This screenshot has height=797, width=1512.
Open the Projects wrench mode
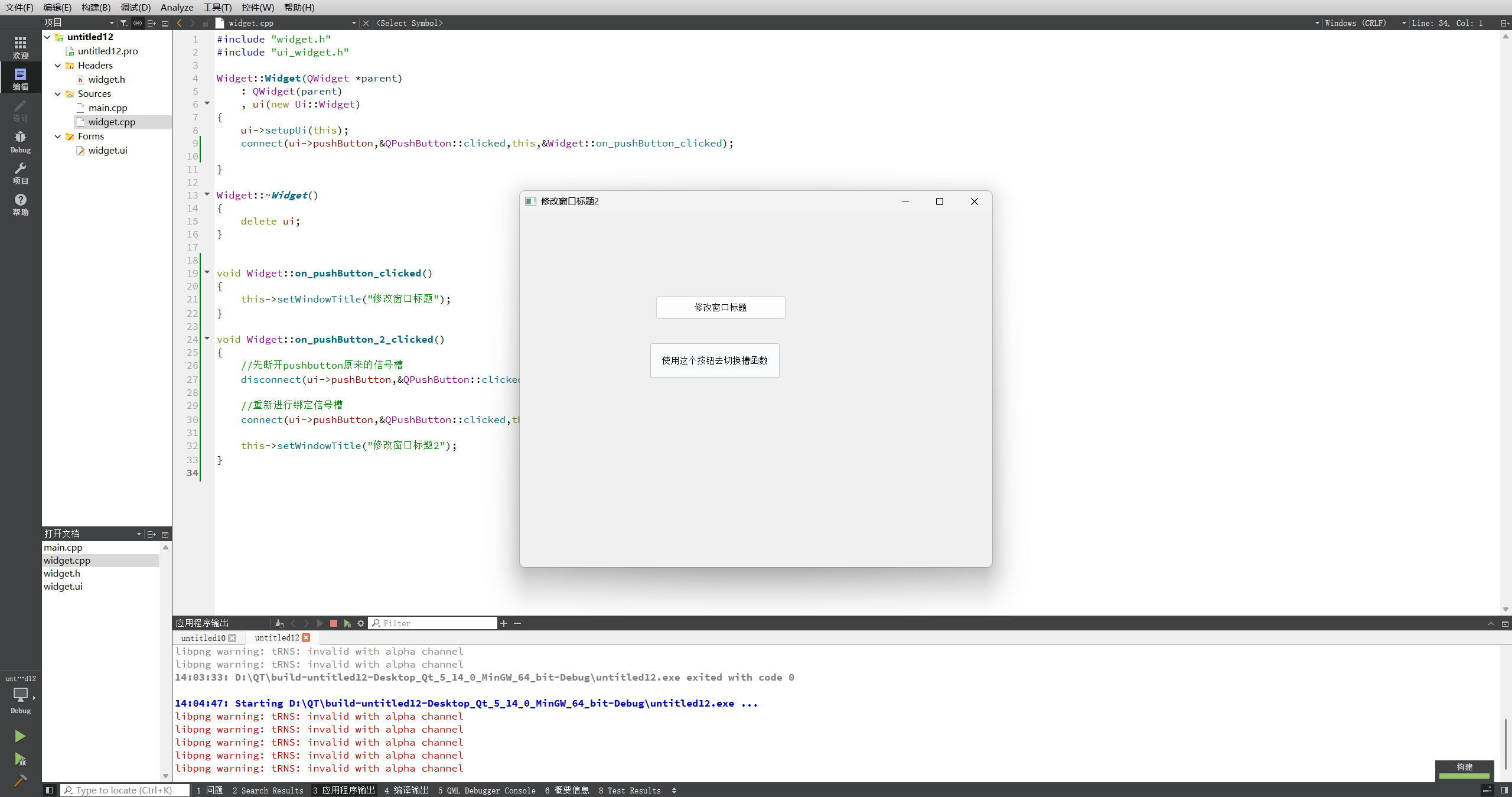click(20, 173)
